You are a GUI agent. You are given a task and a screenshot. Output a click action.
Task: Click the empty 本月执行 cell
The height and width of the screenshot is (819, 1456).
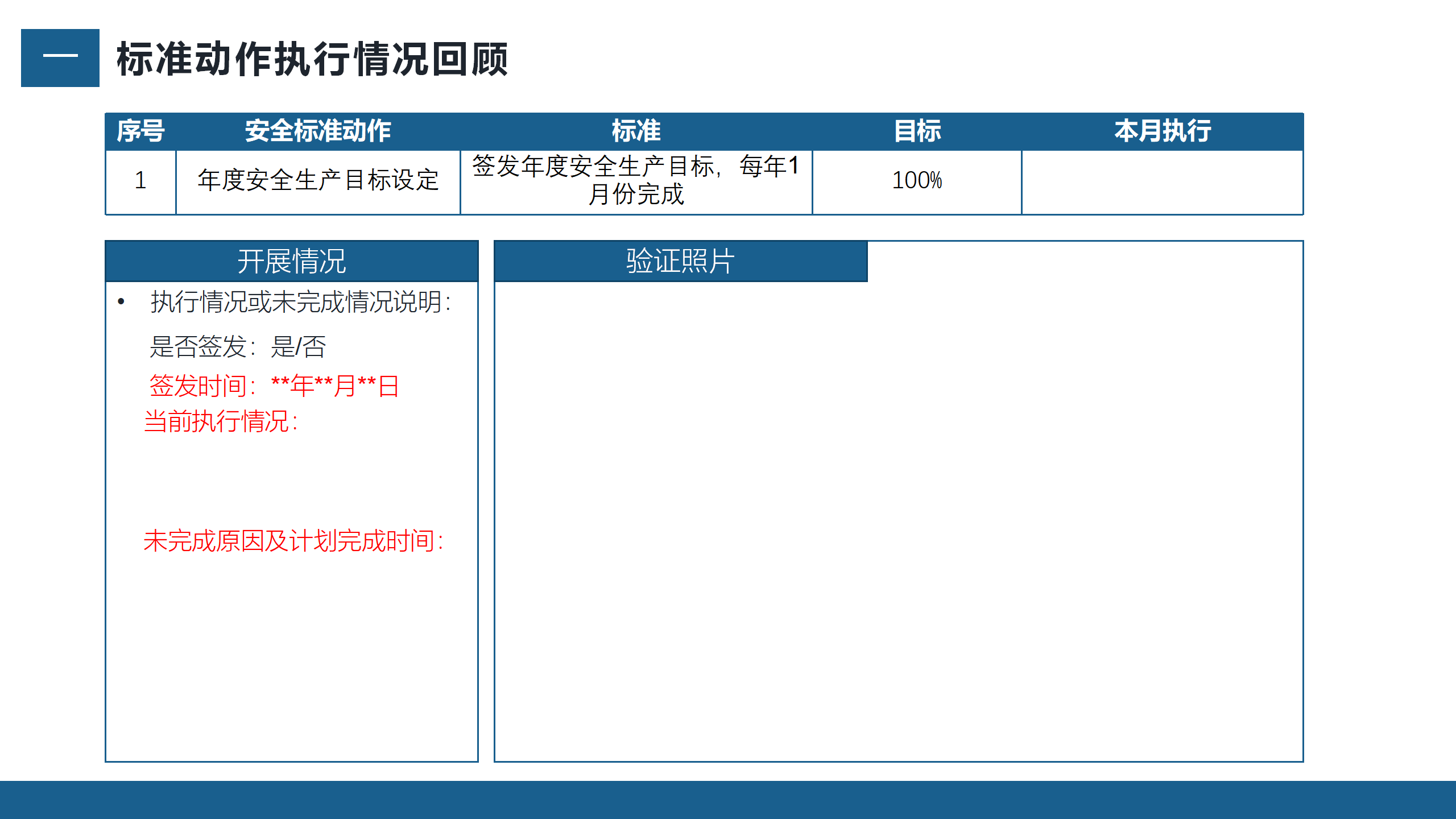[x=1163, y=181]
